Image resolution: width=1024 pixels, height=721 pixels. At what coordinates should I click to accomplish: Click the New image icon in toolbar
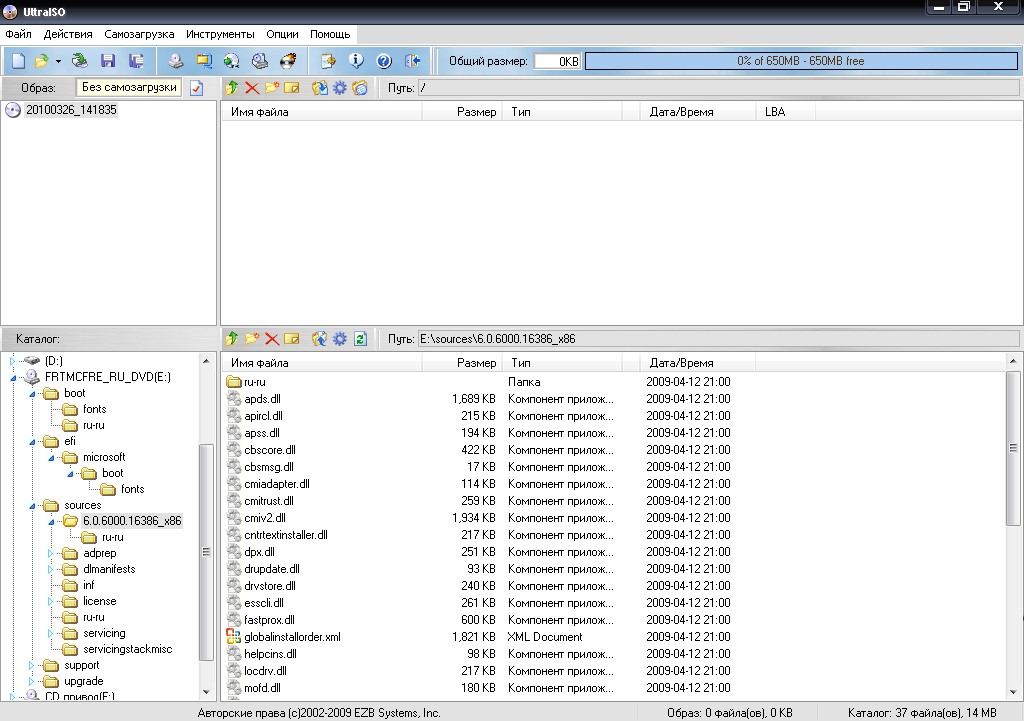18,61
